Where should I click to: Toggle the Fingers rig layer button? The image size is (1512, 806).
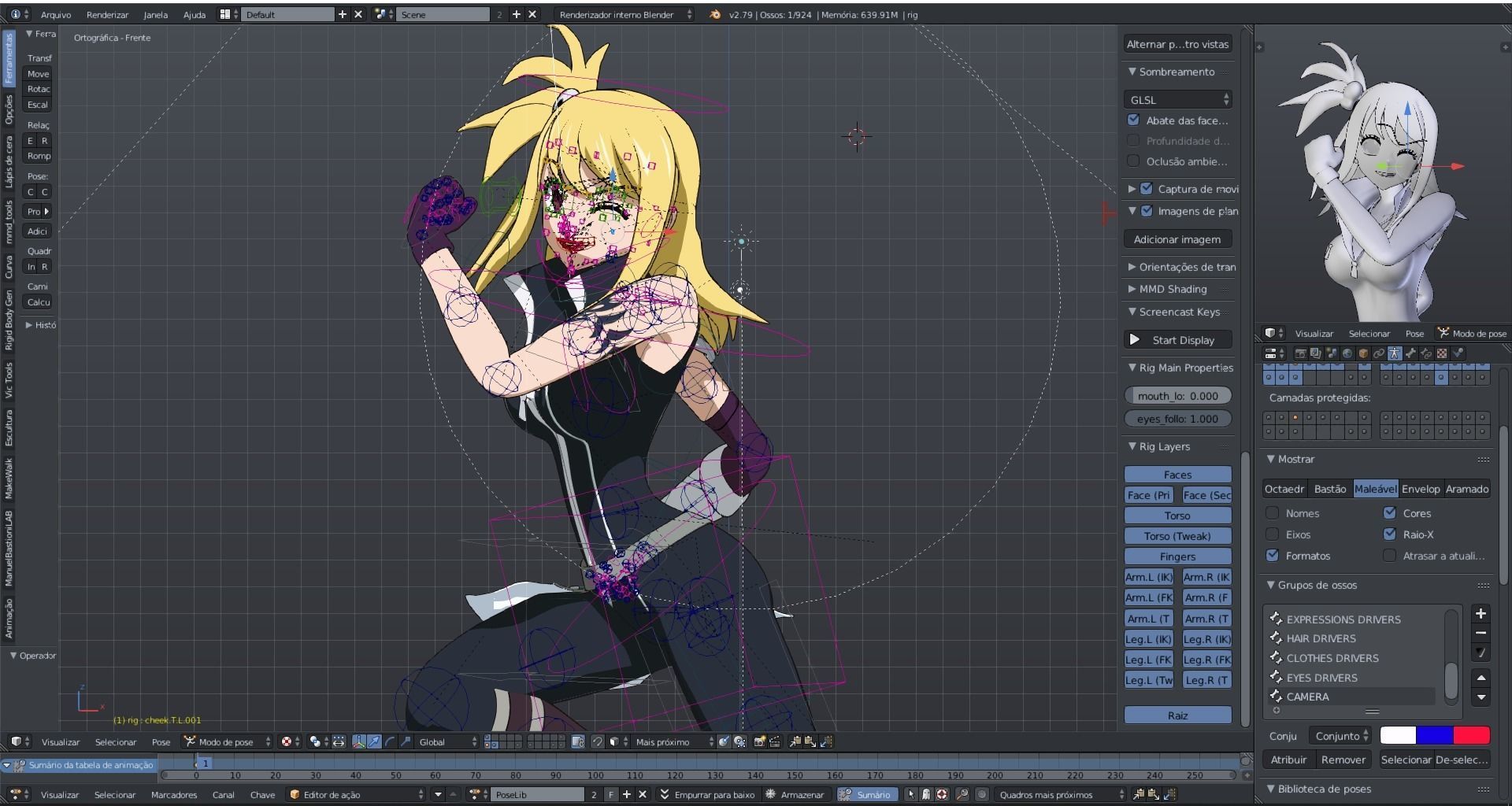pos(1178,556)
